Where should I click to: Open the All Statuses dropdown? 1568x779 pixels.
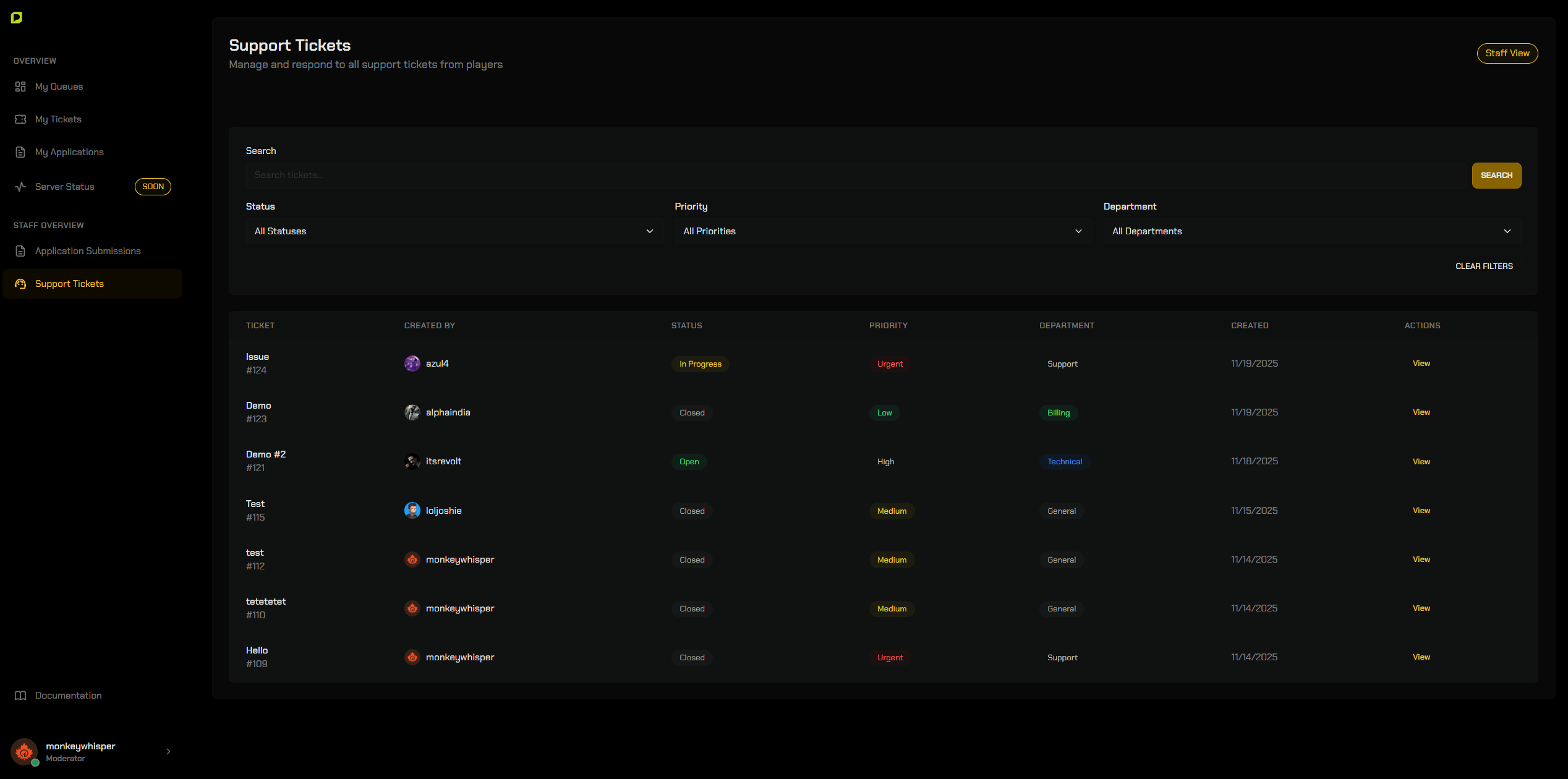(x=454, y=231)
